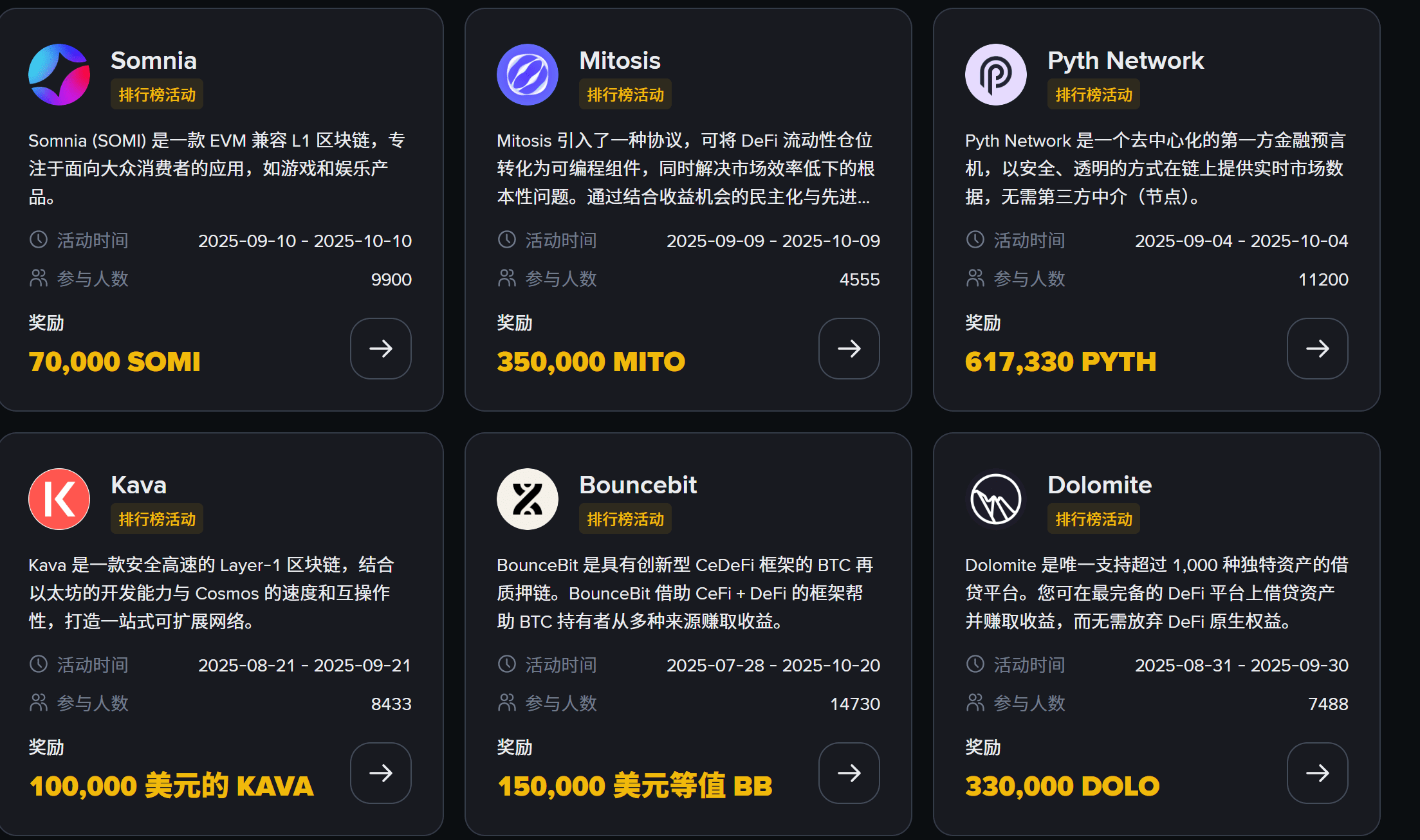This screenshot has height=840, width=1420.
Task: Click the Pyth Network title text
Action: coord(1125,60)
